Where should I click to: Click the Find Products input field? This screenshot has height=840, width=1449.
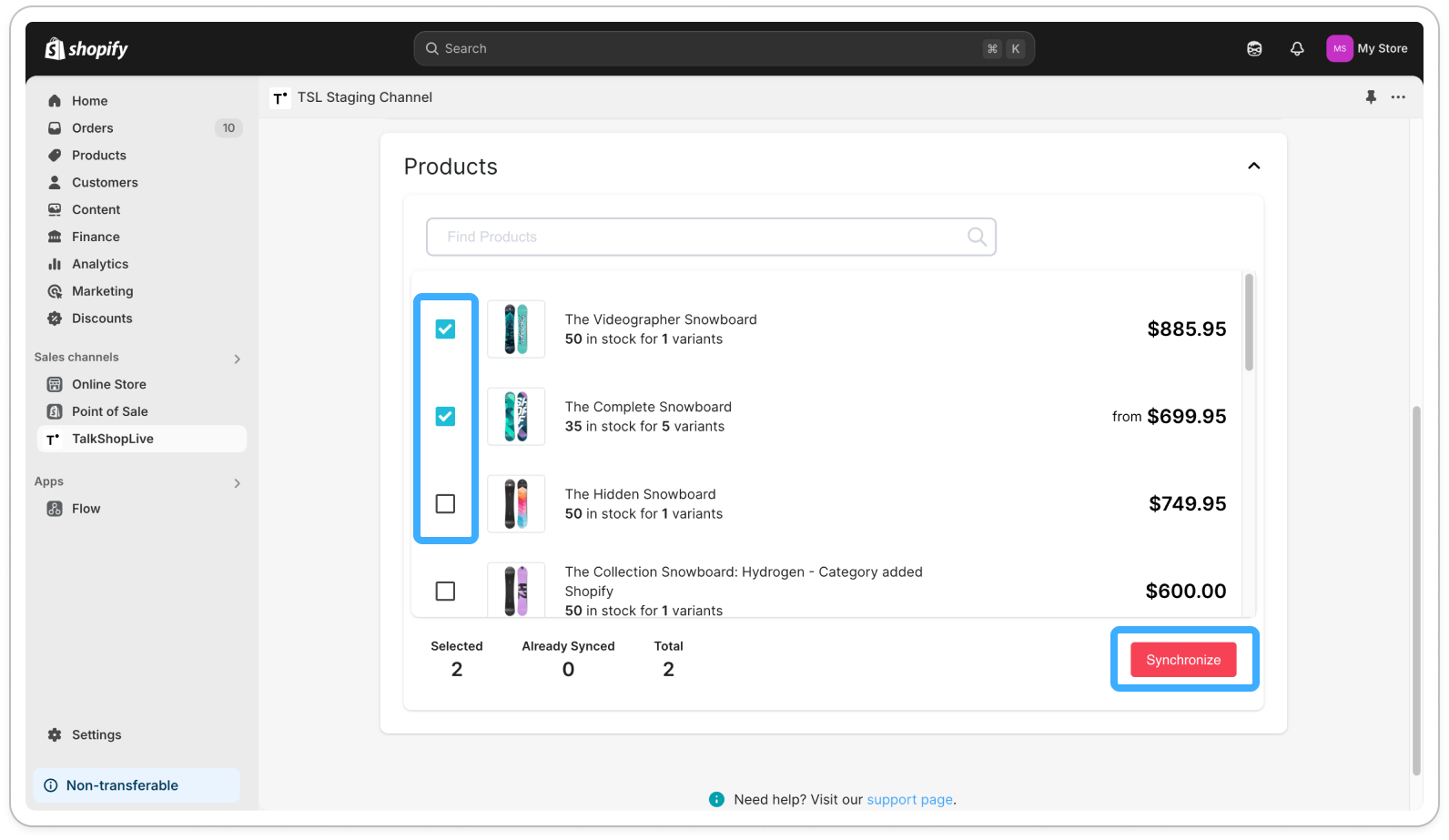point(711,237)
